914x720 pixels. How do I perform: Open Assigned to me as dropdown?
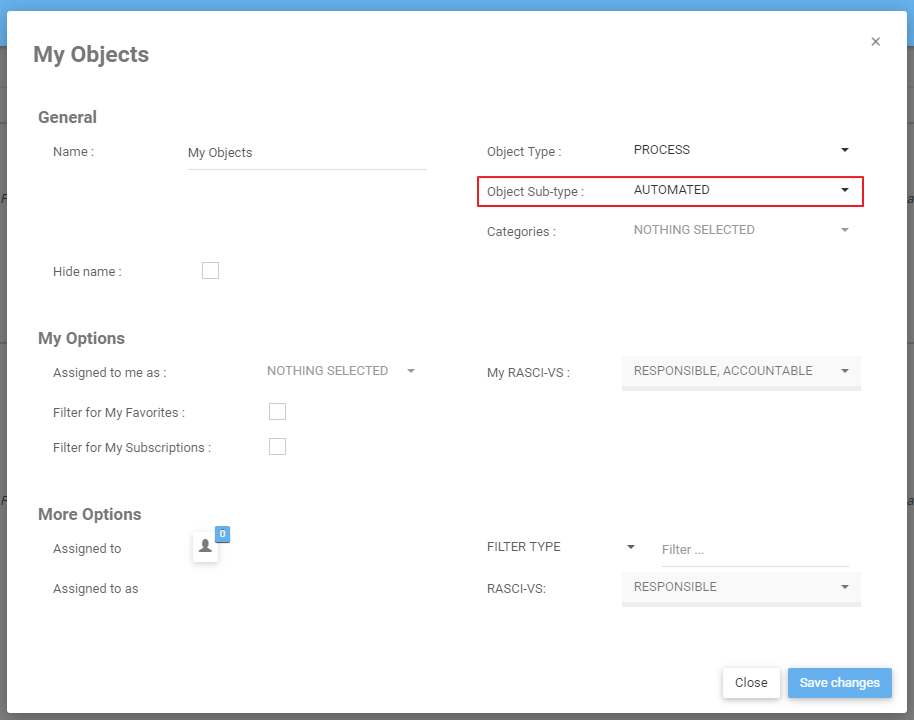(340, 371)
